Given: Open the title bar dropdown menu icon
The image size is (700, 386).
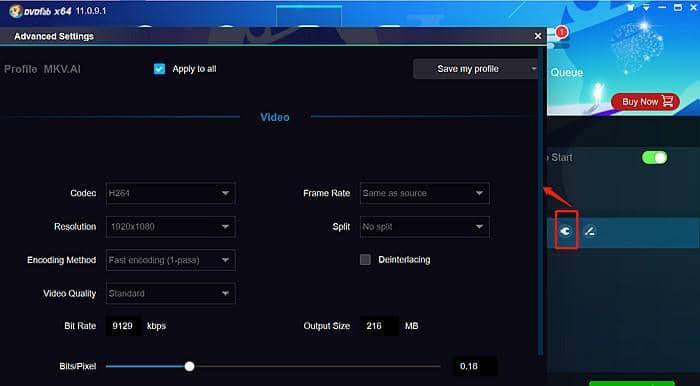Looking at the screenshot, I should coord(646,8).
